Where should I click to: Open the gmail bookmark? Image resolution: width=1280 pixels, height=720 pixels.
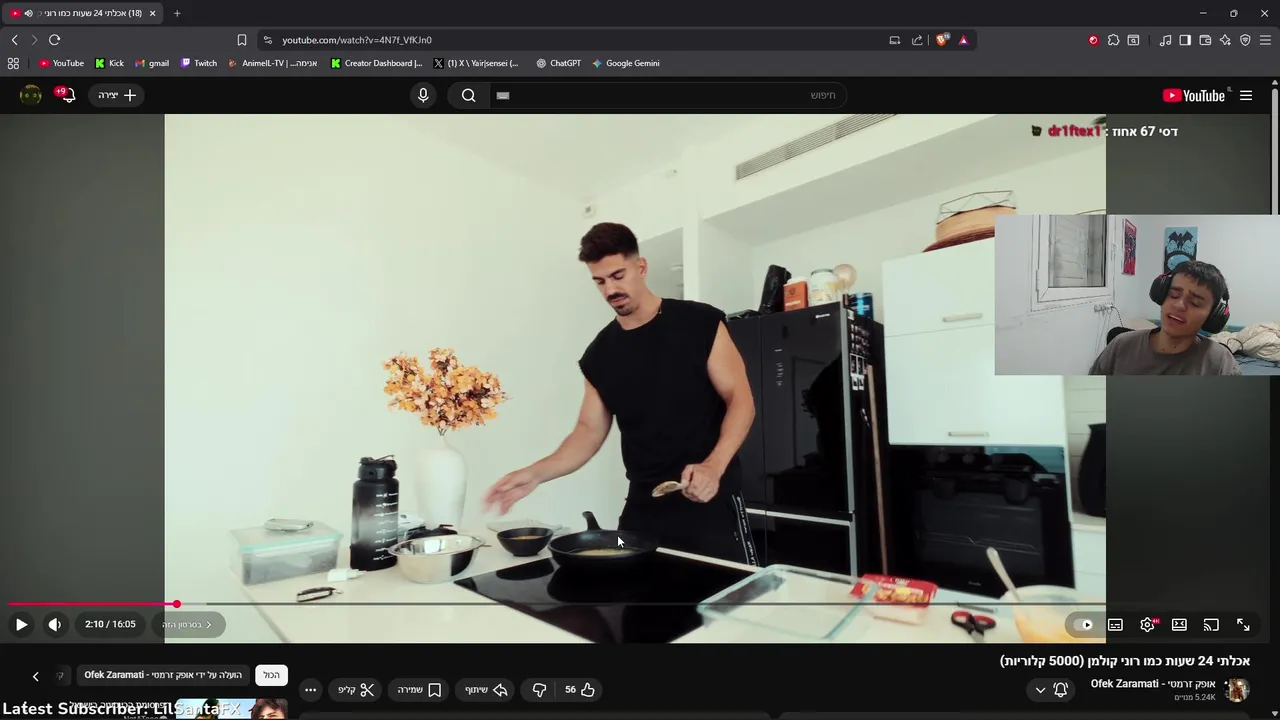pos(151,63)
